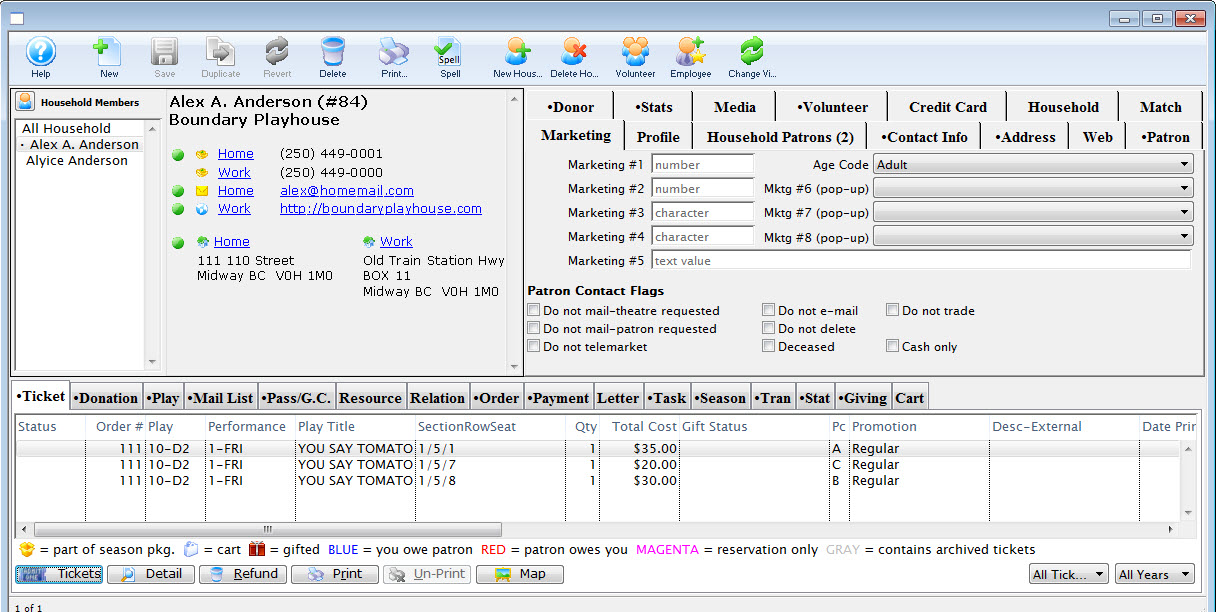Viewport: 1216px width, 612px height.
Task: Run the Spell check tool
Action: click(x=450, y=53)
